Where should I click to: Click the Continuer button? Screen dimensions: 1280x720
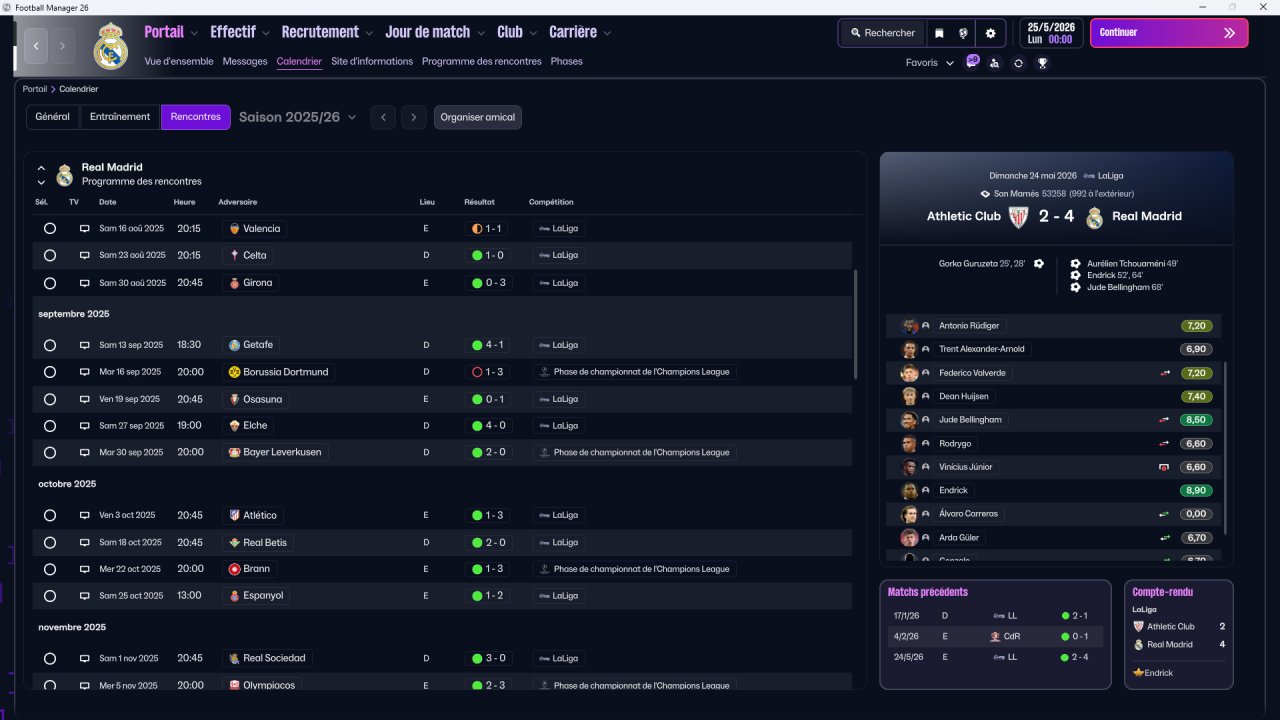pyautogui.click(x=1169, y=33)
